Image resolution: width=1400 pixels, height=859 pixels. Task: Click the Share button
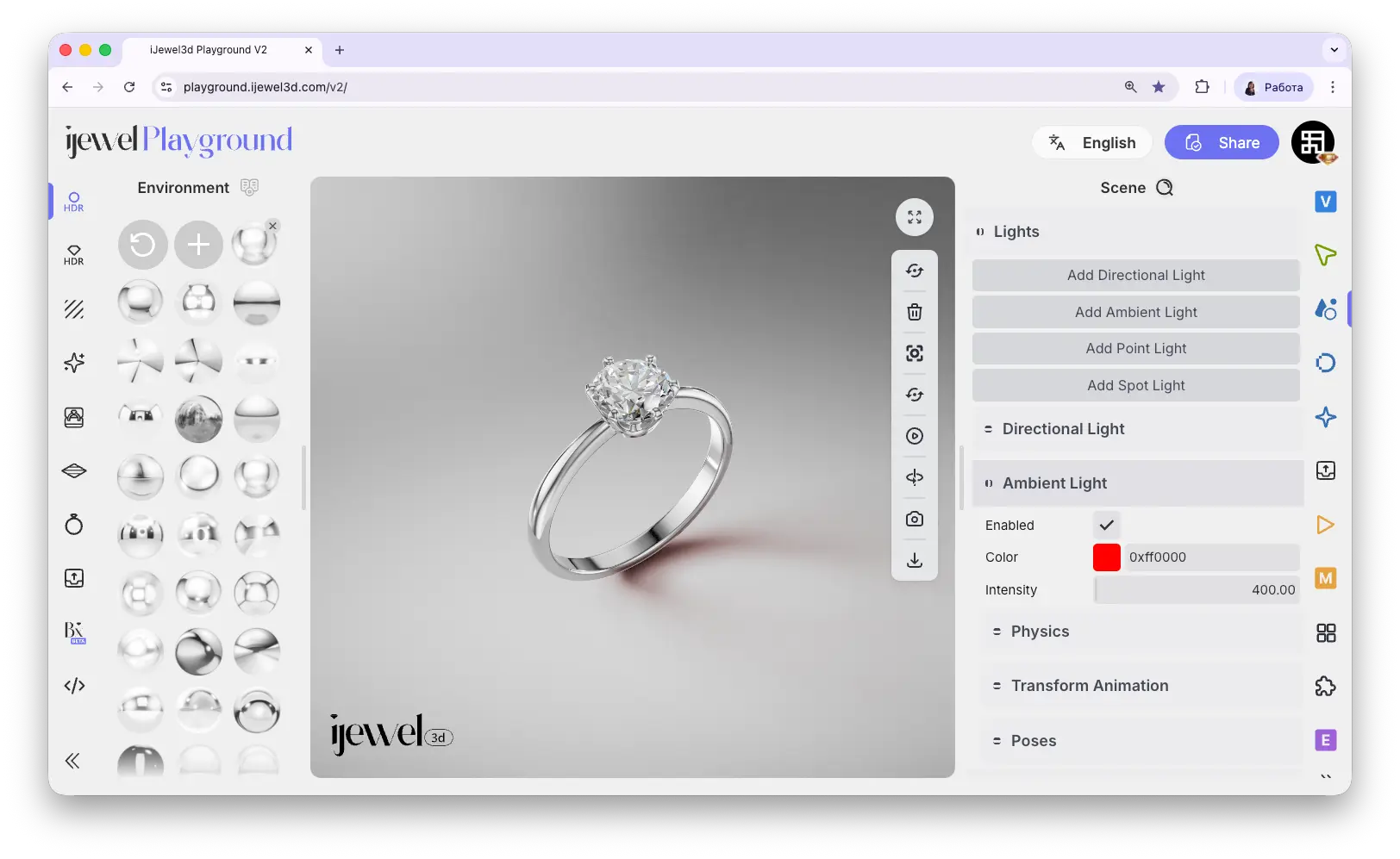pyautogui.click(x=1222, y=143)
